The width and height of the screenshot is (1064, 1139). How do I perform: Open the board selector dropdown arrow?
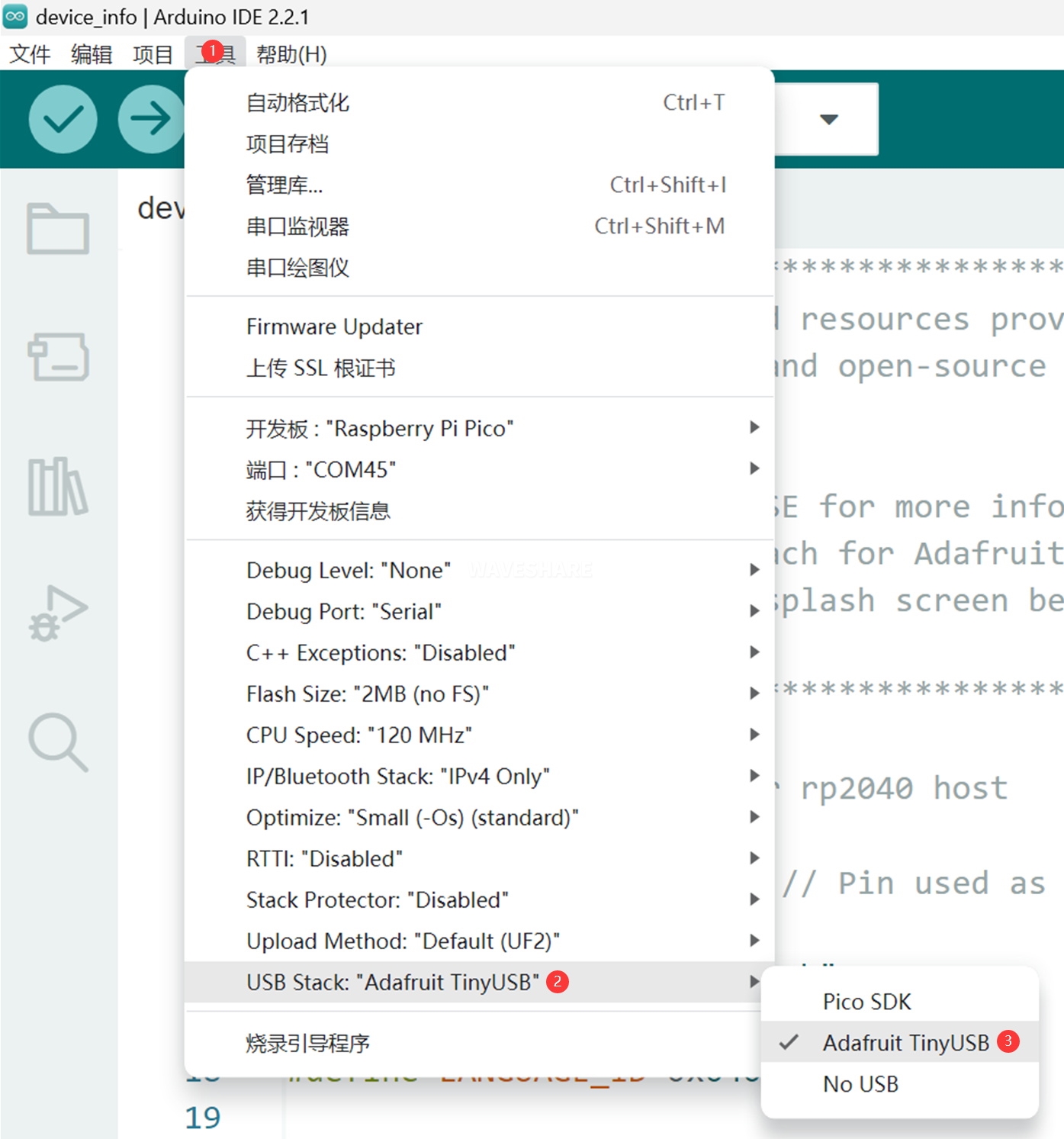(829, 119)
